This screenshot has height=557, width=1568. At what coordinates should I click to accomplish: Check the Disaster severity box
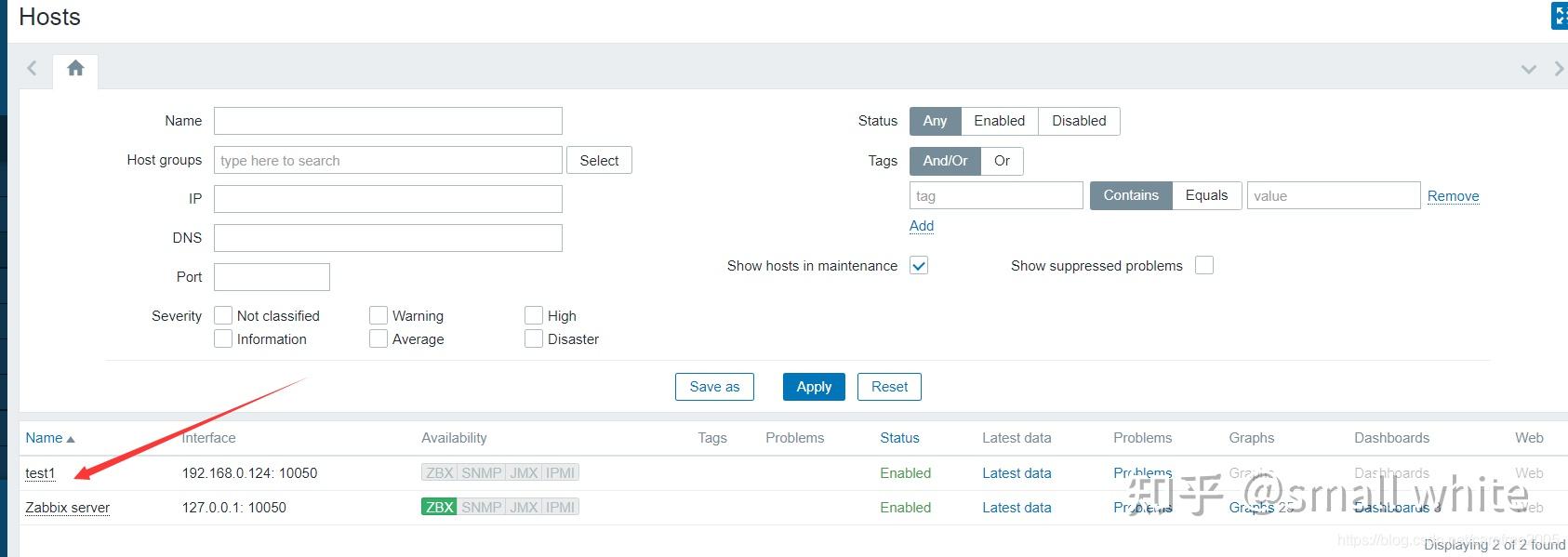(534, 338)
